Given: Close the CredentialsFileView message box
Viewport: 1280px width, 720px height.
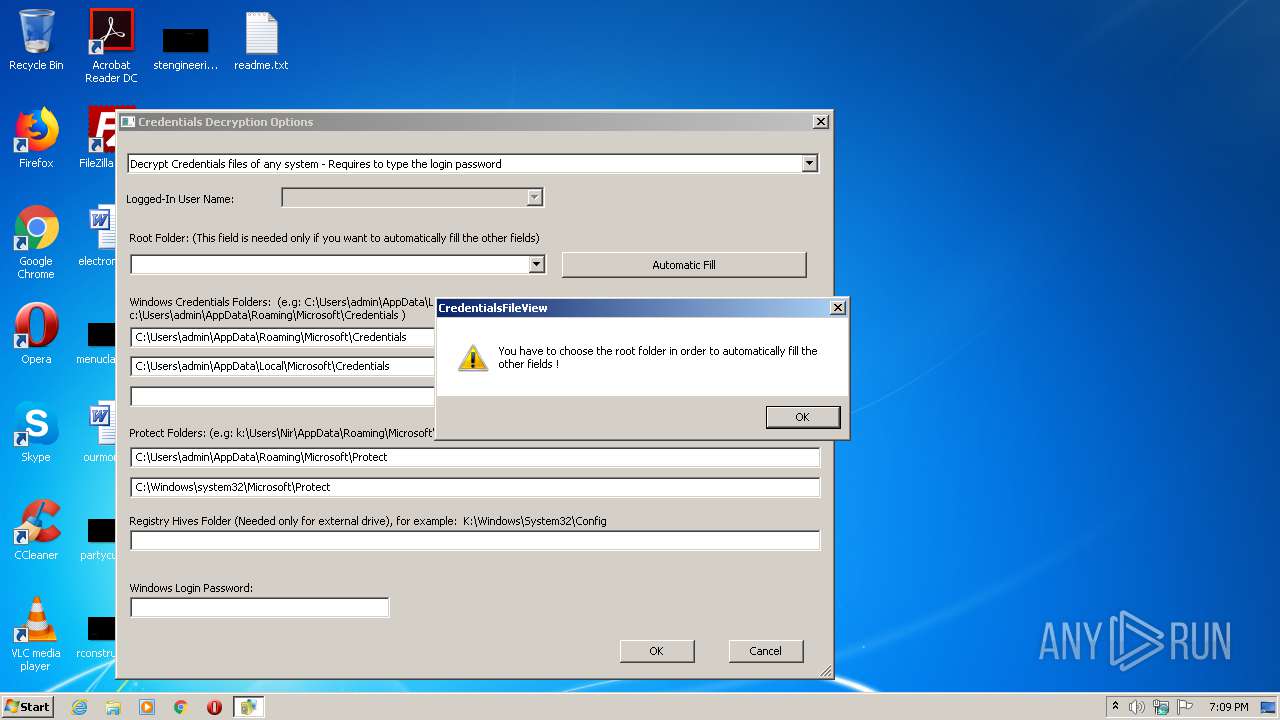Looking at the screenshot, I should click(x=838, y=308).
